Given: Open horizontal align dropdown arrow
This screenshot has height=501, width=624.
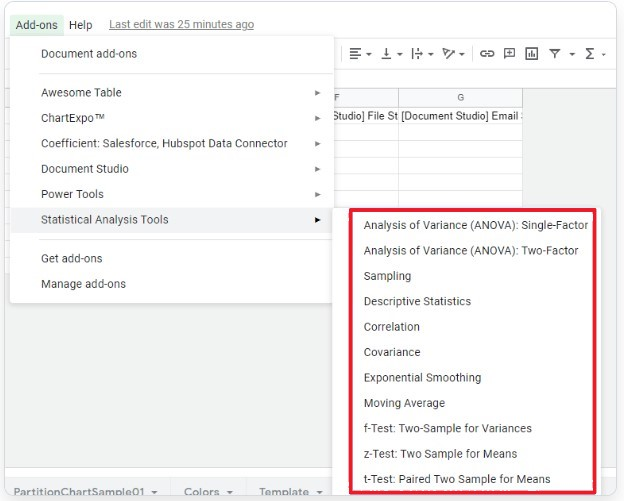Looking at the screenshot, I should 369,55.
